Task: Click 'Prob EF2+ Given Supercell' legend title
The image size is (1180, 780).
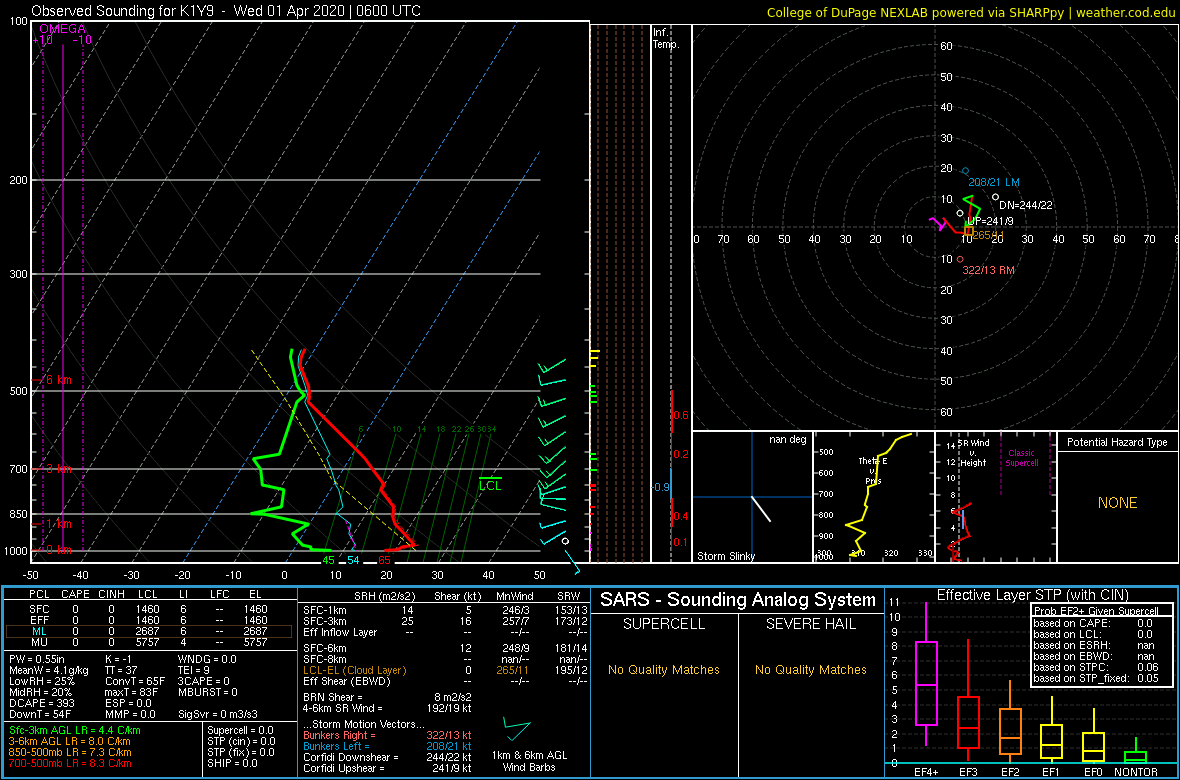Action: [x=1094, y=611]
